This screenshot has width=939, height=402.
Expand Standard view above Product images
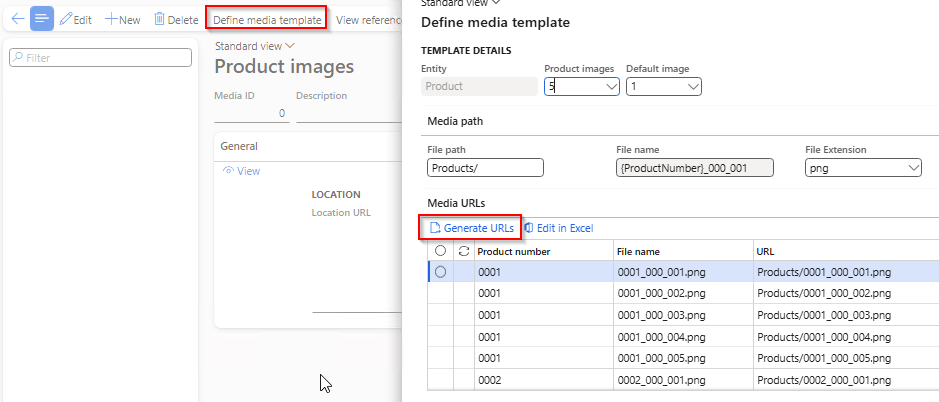[x=255, y=45]
